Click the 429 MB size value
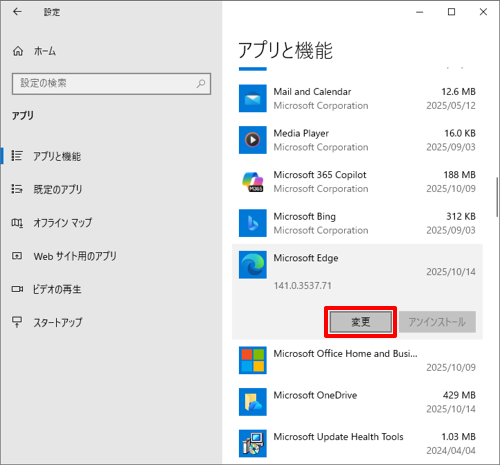Viewport: 500px width, 465px height. (x=459, y=395)
